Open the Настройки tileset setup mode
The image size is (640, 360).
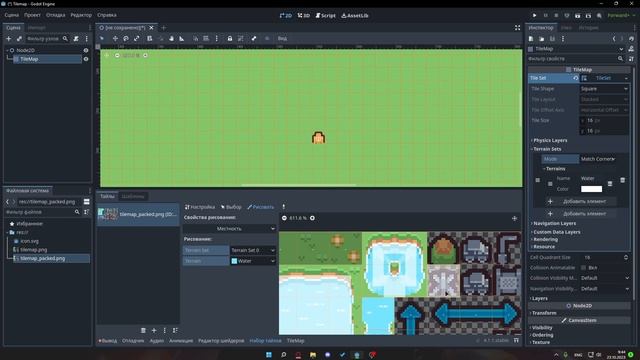click(x=200, y=207)
